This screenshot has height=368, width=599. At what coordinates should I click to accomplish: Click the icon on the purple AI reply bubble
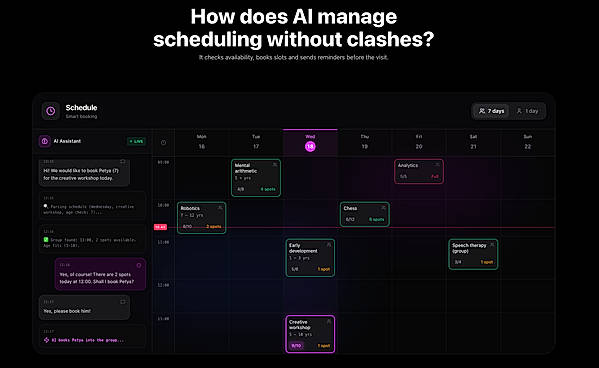139,265
